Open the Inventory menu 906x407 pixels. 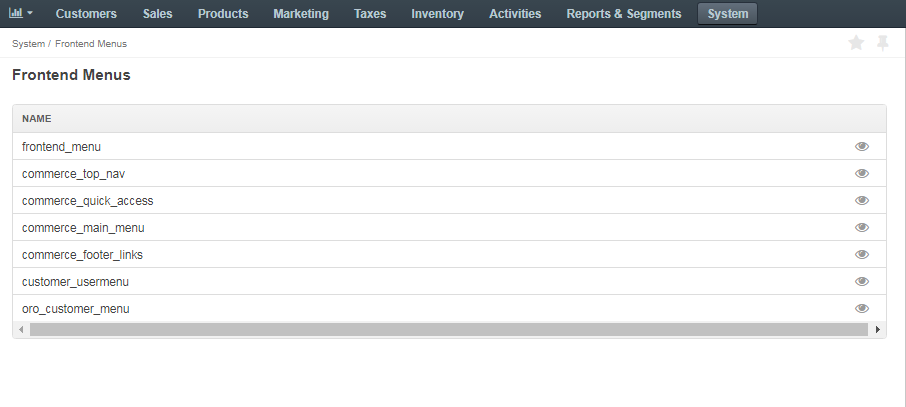pyautogui.click(x=437, y=14)
